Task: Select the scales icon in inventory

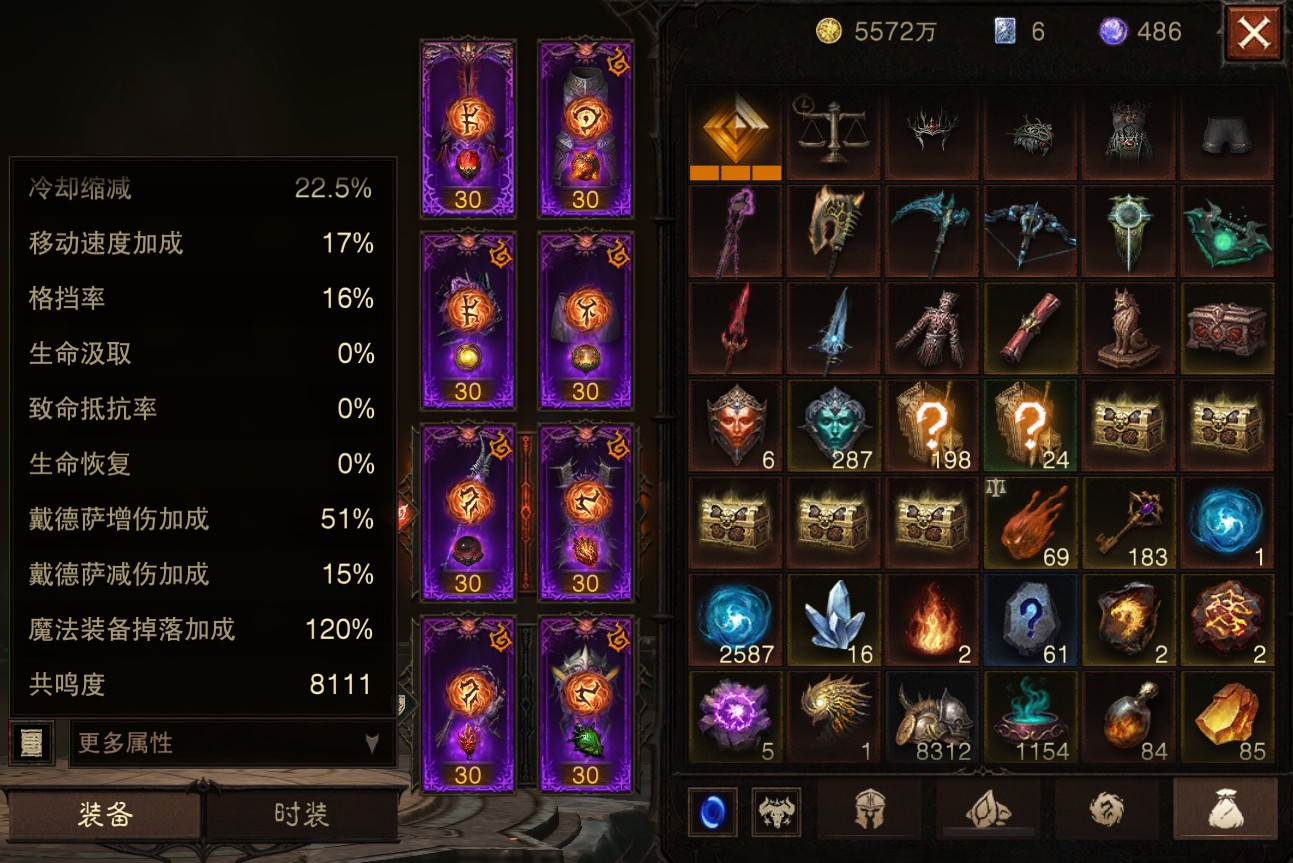Action: [x=833, y=132]
